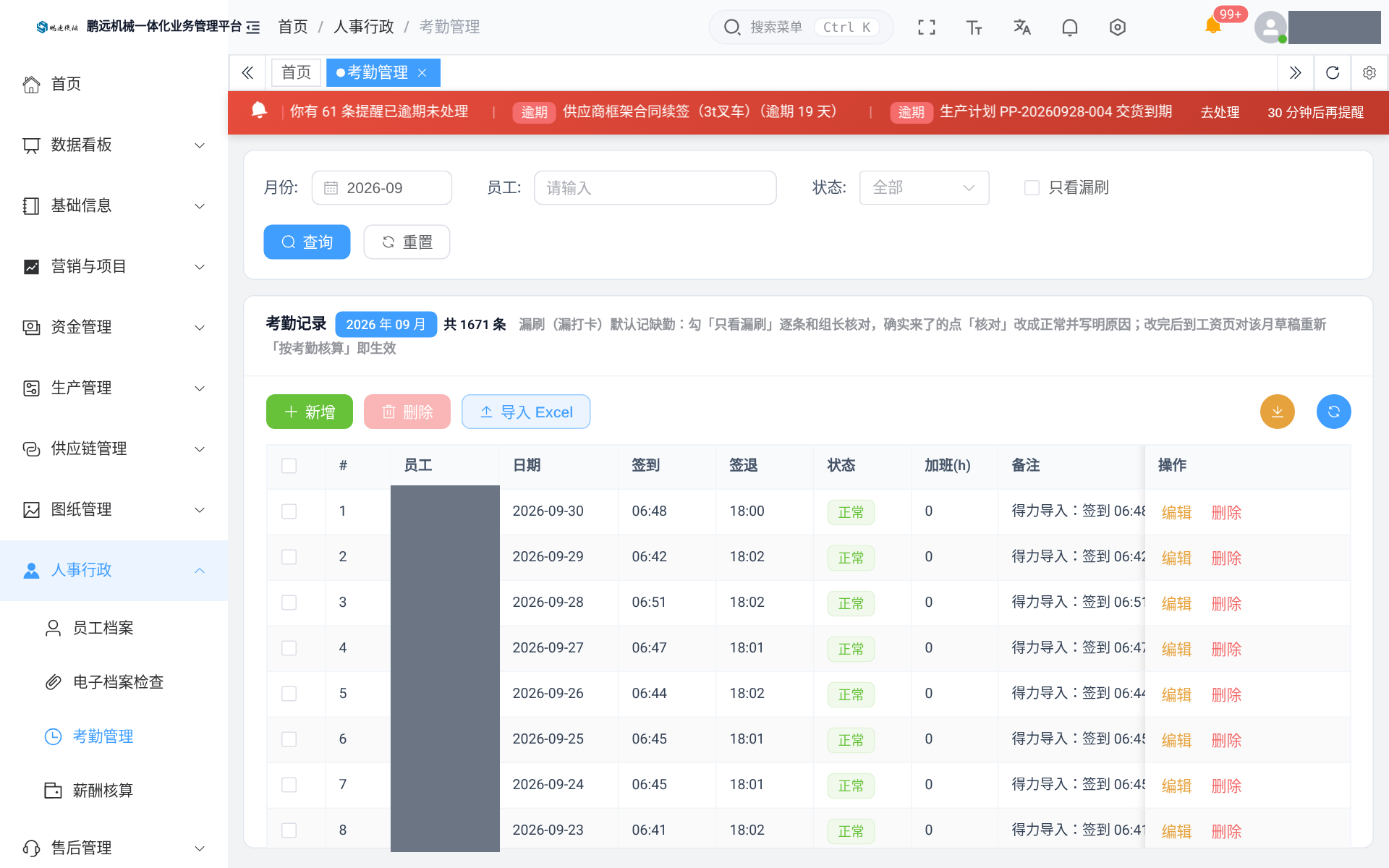Open the 薪酬核算 submenu item
Viewport: 1389px width, 868px height.
pyautogui.click(x=114, y=791)
